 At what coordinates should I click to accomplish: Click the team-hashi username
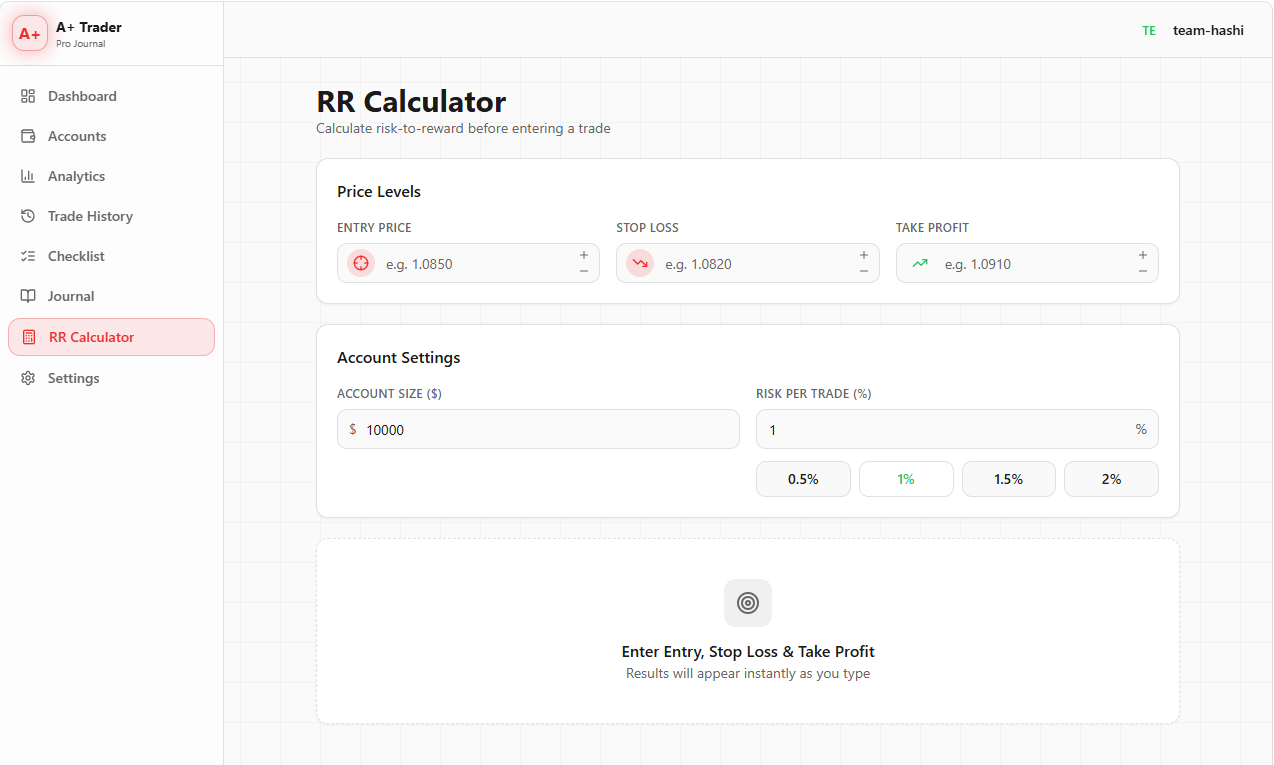(x=1208, y=31)
